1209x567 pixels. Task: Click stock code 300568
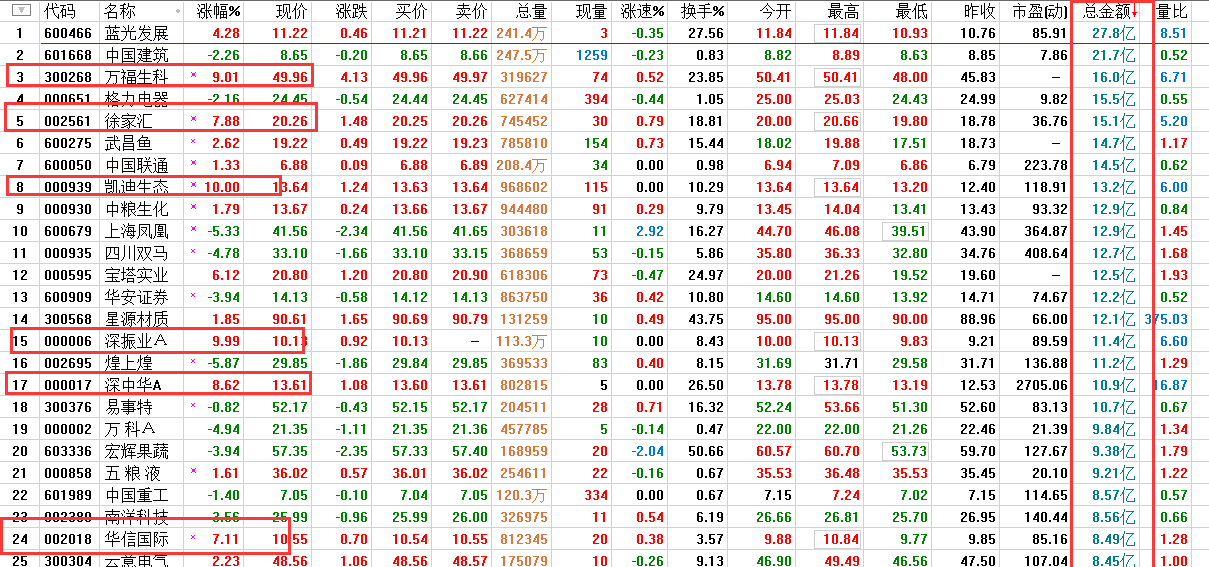point(67,319)
